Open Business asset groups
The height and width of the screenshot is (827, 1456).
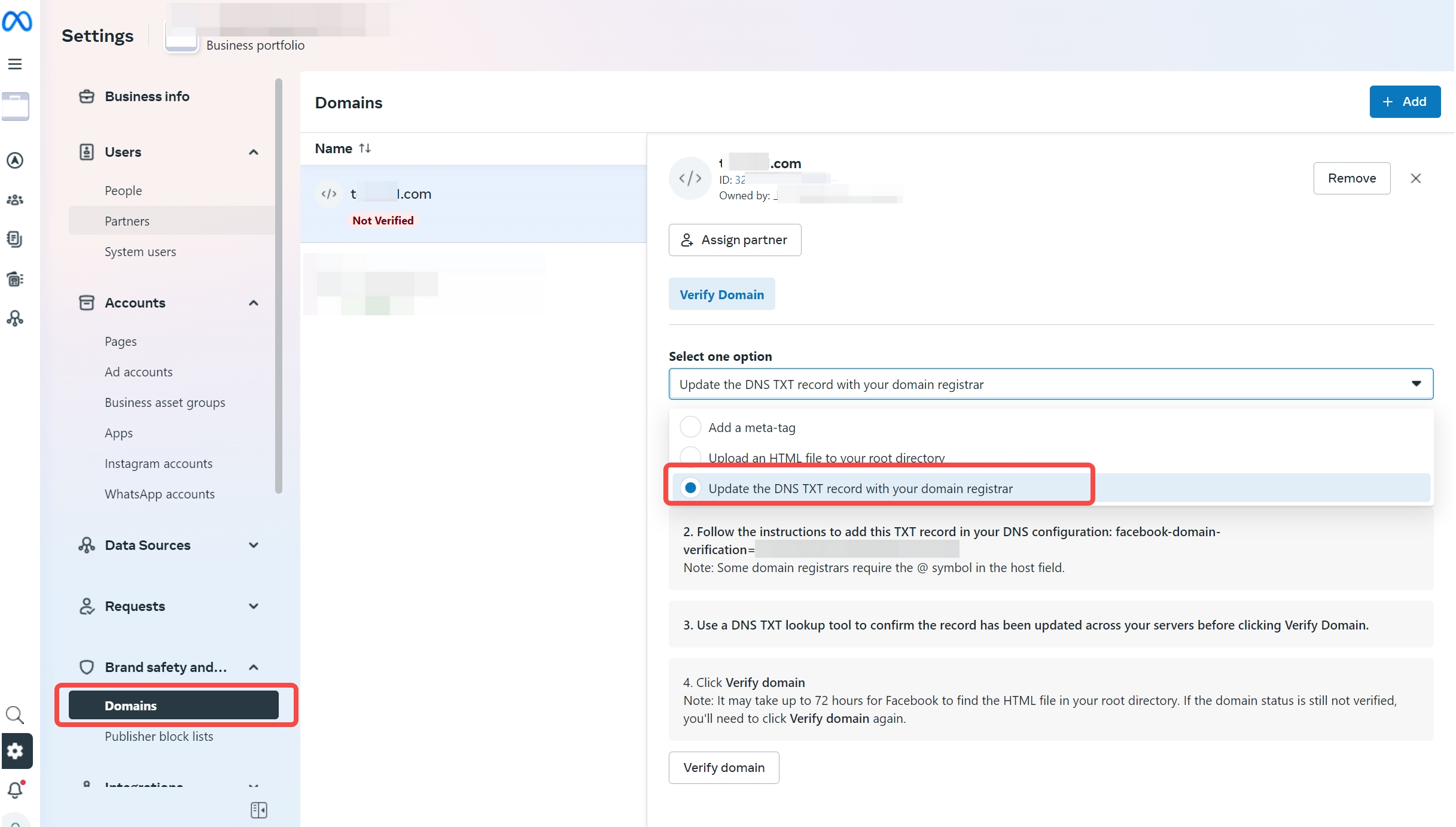(x=165, y=402)
